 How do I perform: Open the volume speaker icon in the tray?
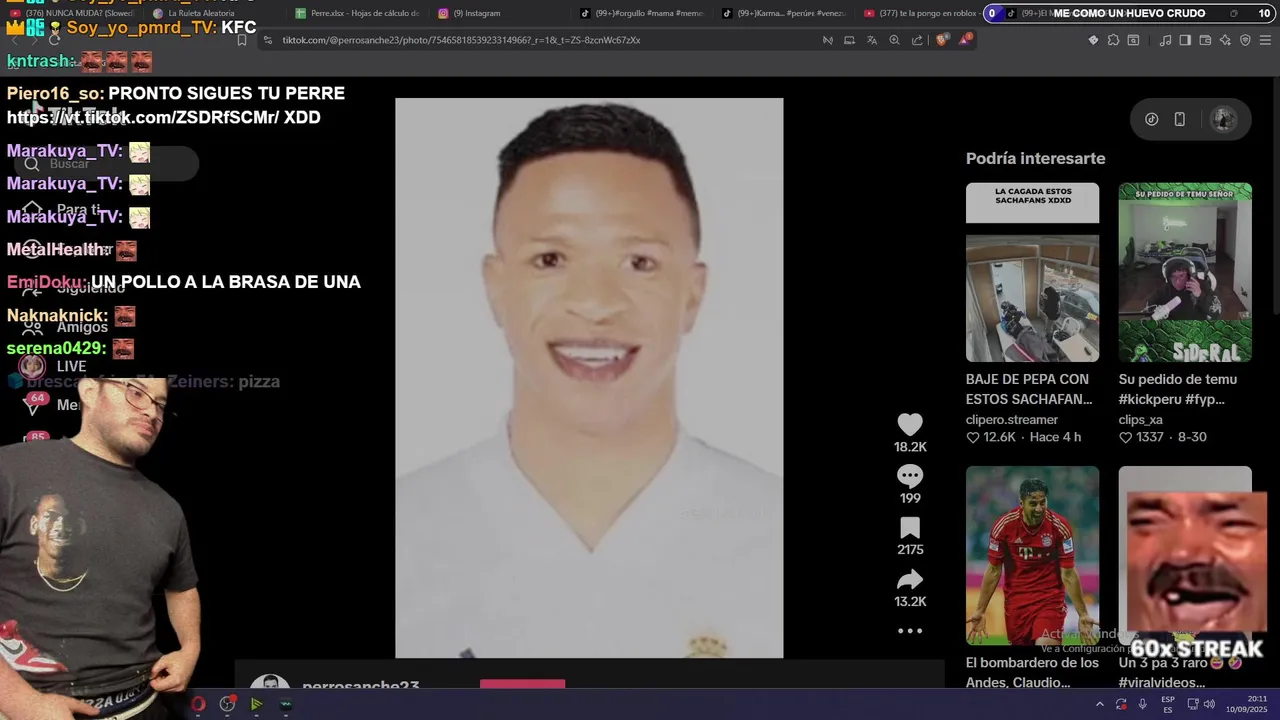click(x=1209, y=704)
